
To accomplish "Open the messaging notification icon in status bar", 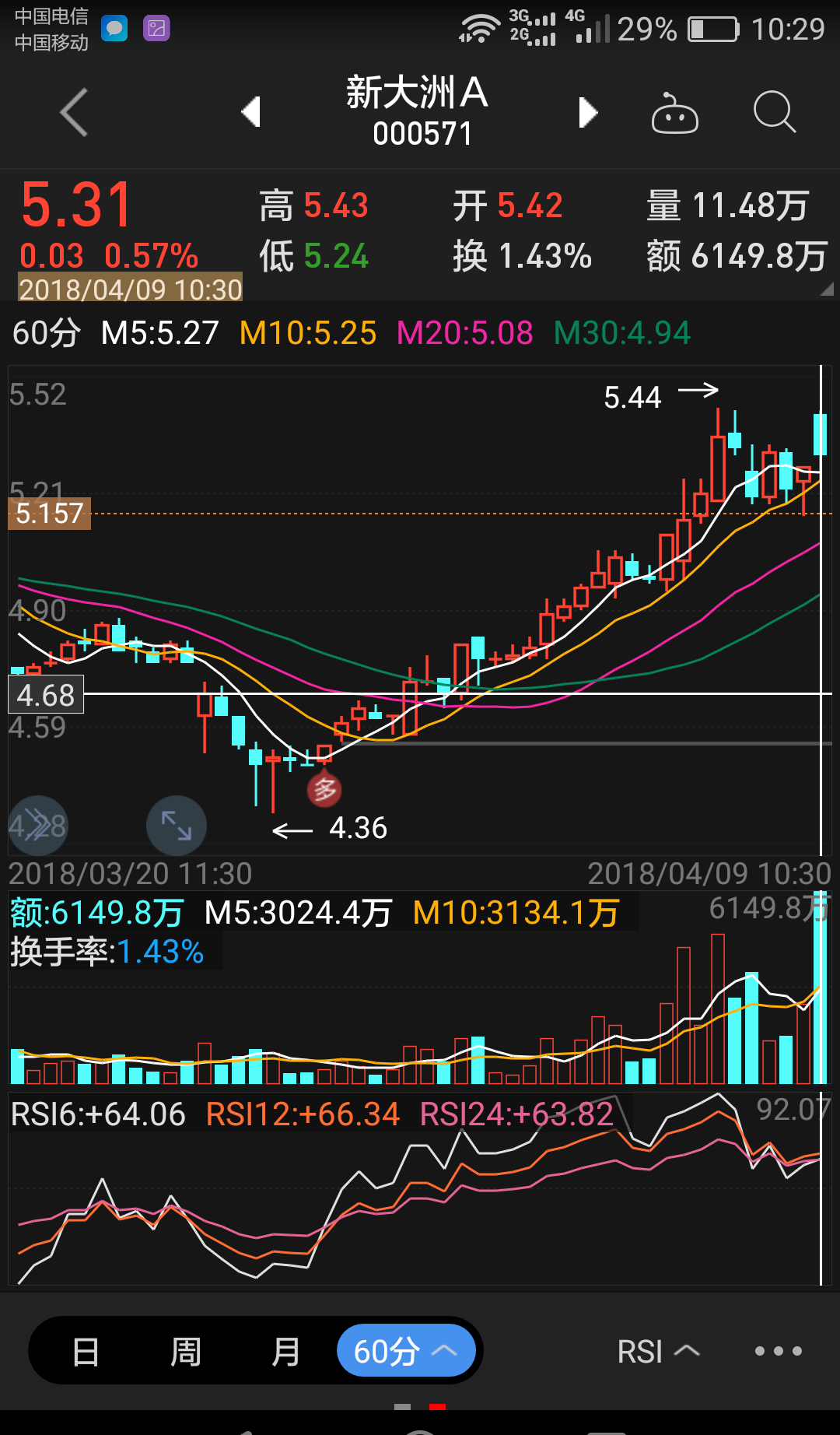I will (114, 29).
